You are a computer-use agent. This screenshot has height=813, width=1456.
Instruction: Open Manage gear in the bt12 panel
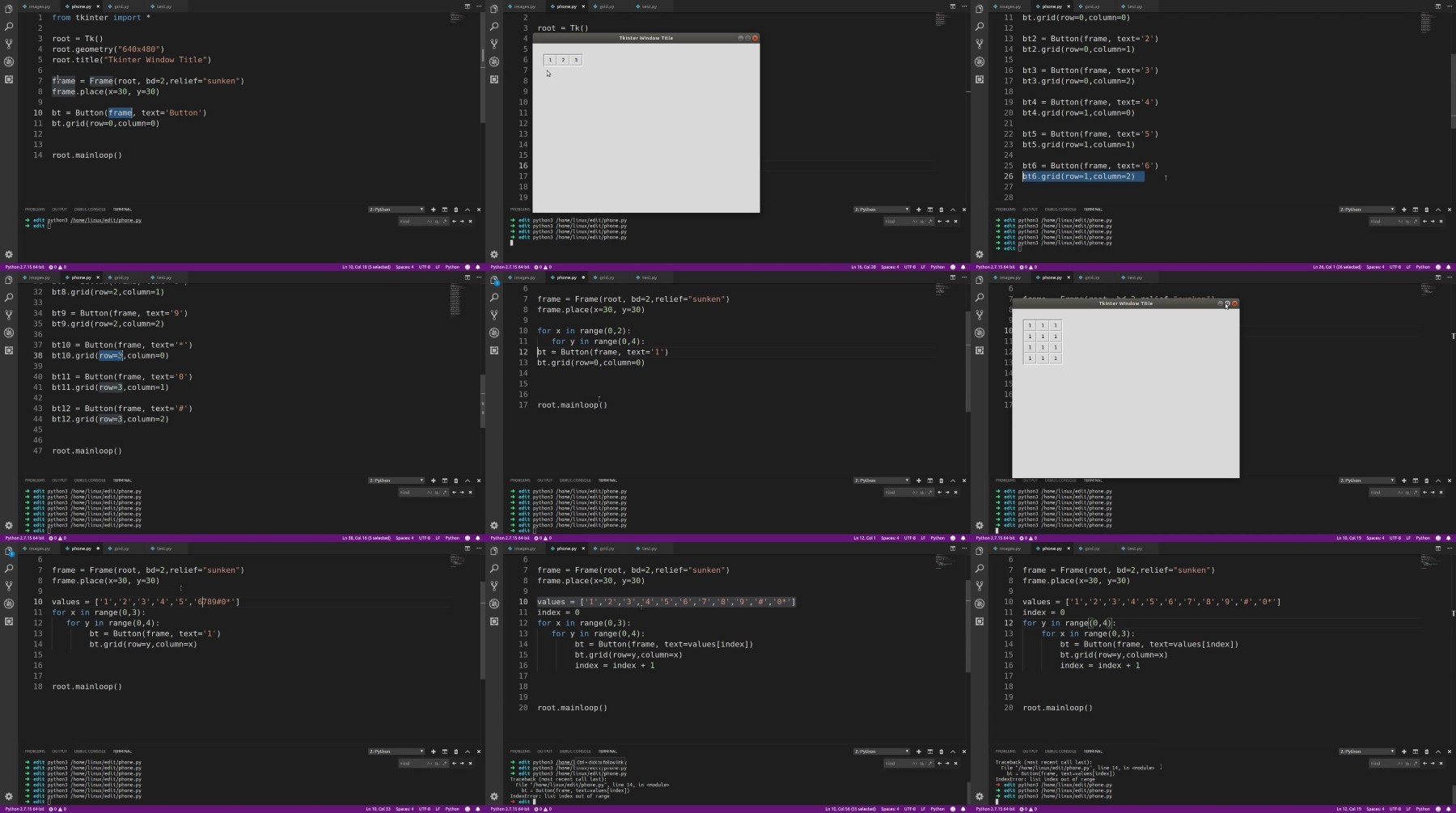[9, 525]
